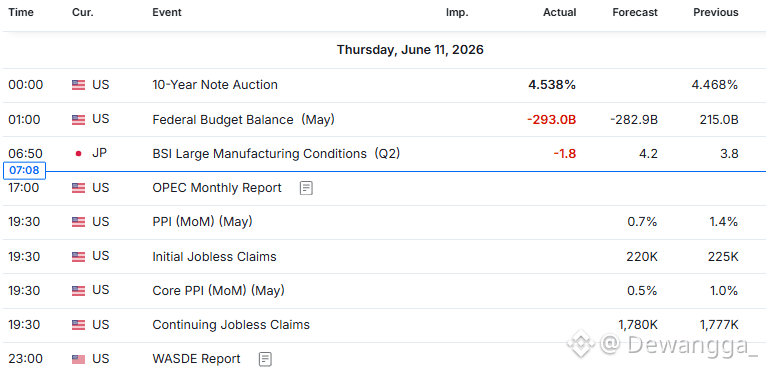Screen dimensions: 766x369
Task: Sort by the Time column header
Action: [21, 13]
